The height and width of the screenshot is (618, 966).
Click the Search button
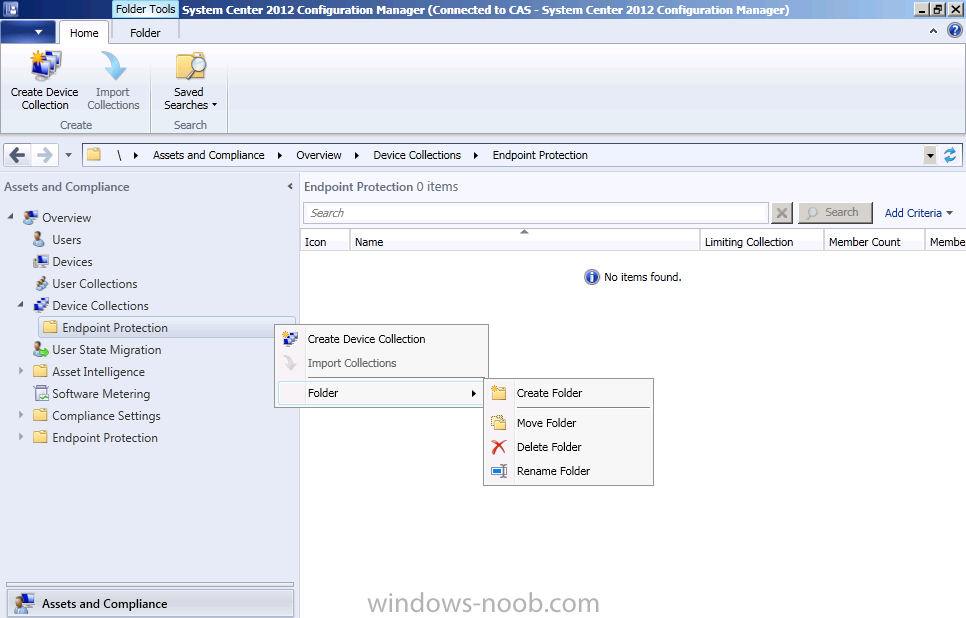(835, 213)
